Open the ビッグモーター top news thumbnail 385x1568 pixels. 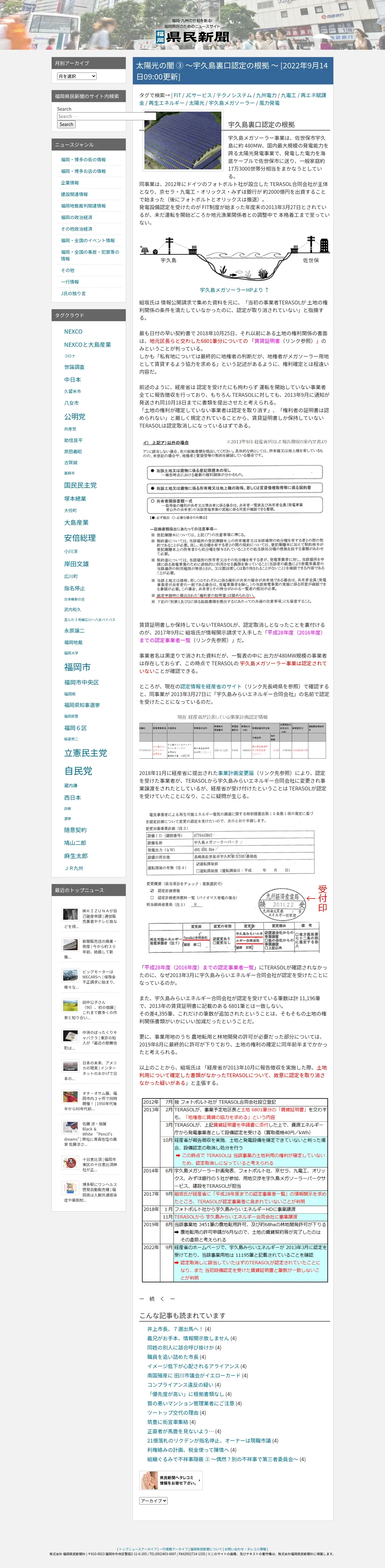click(71, 975)
